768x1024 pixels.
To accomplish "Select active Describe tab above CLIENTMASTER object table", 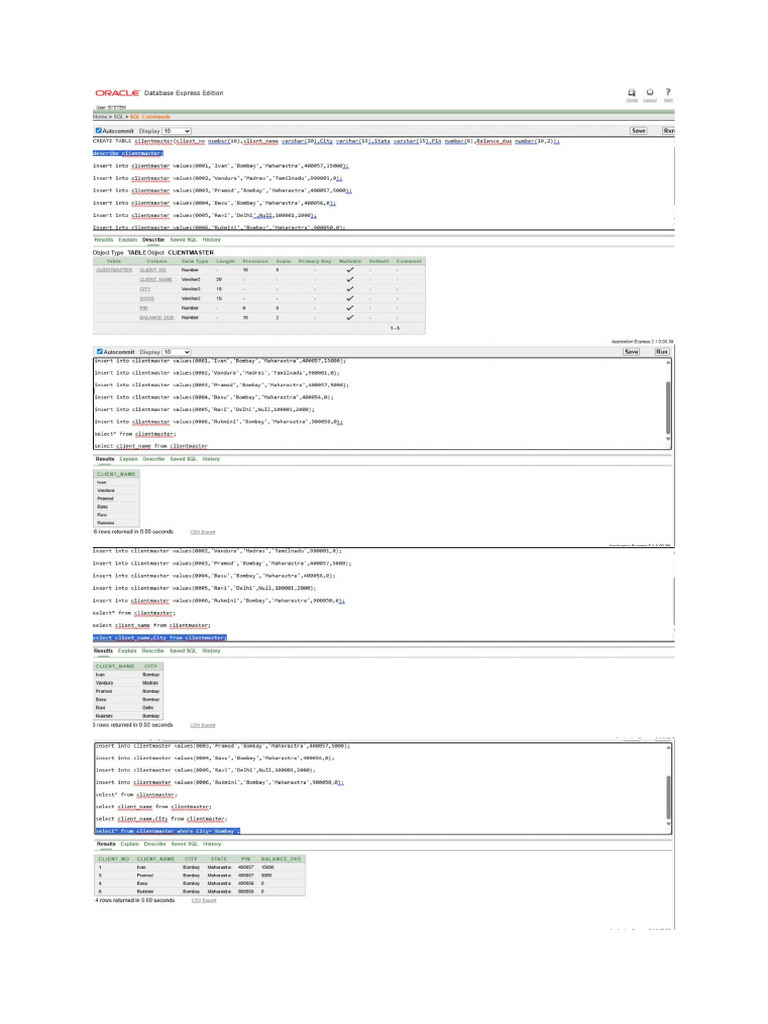I will (x=153, y=240).
